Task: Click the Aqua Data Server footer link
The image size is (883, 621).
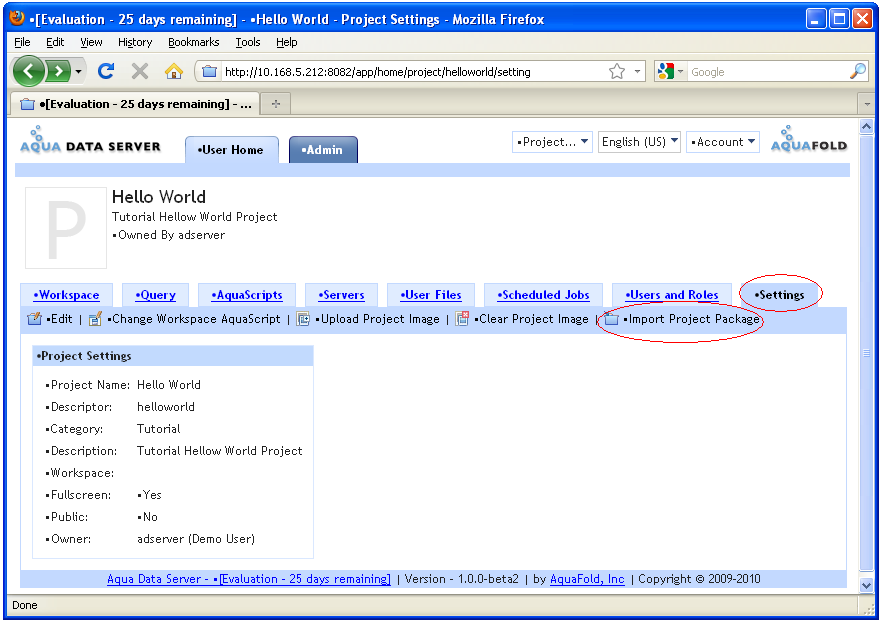Action: [x=248, y=579]
